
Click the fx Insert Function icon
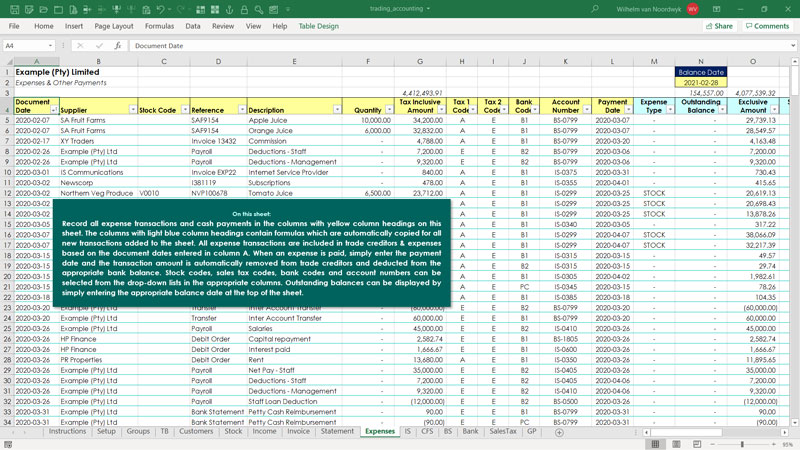117,45
